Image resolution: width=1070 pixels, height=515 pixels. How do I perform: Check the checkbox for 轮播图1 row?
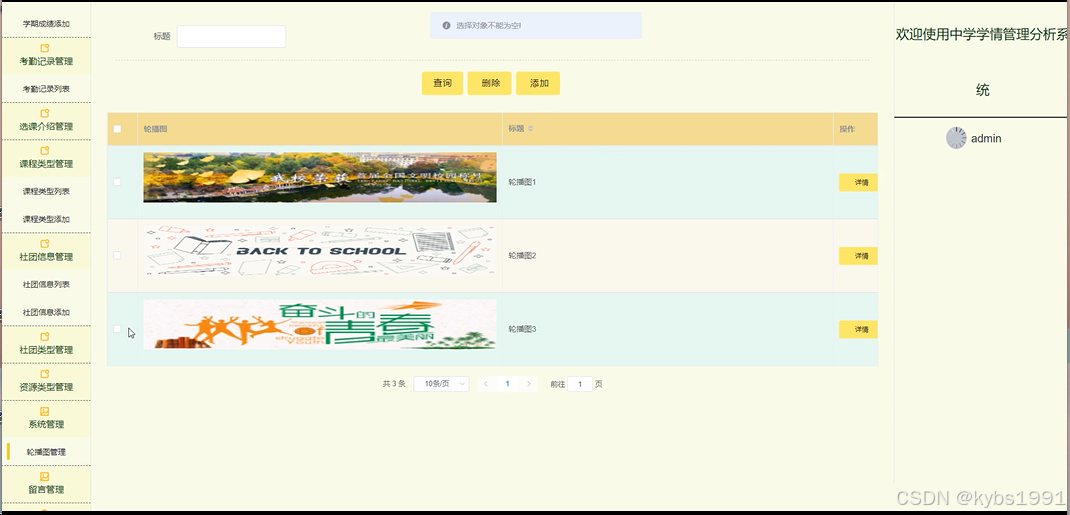pyautogui.click(x=117, y=182)
